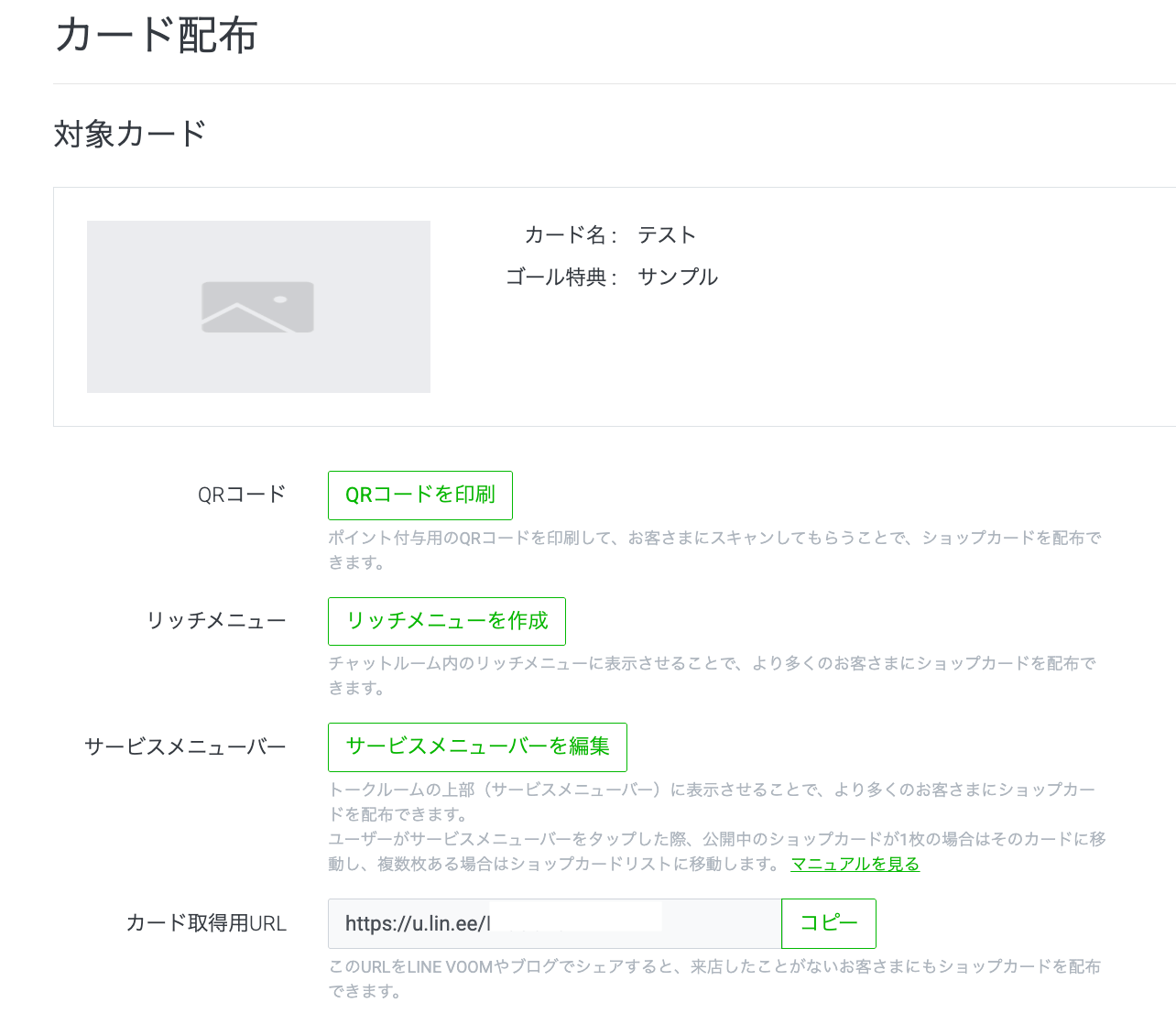The height and width of the screenshot is (1035, 1176).
Task: Click the サービスメニューバー row label
Action: tap(185, 746)
